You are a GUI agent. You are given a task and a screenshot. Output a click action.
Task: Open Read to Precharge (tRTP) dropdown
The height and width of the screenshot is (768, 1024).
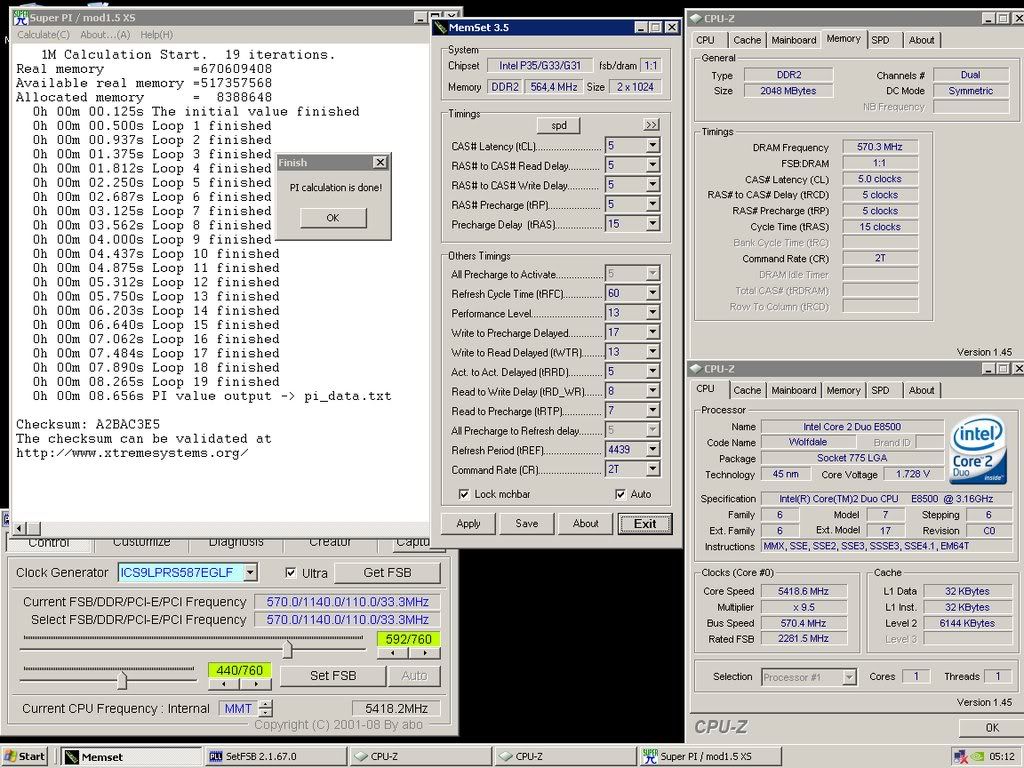[652, 411]
